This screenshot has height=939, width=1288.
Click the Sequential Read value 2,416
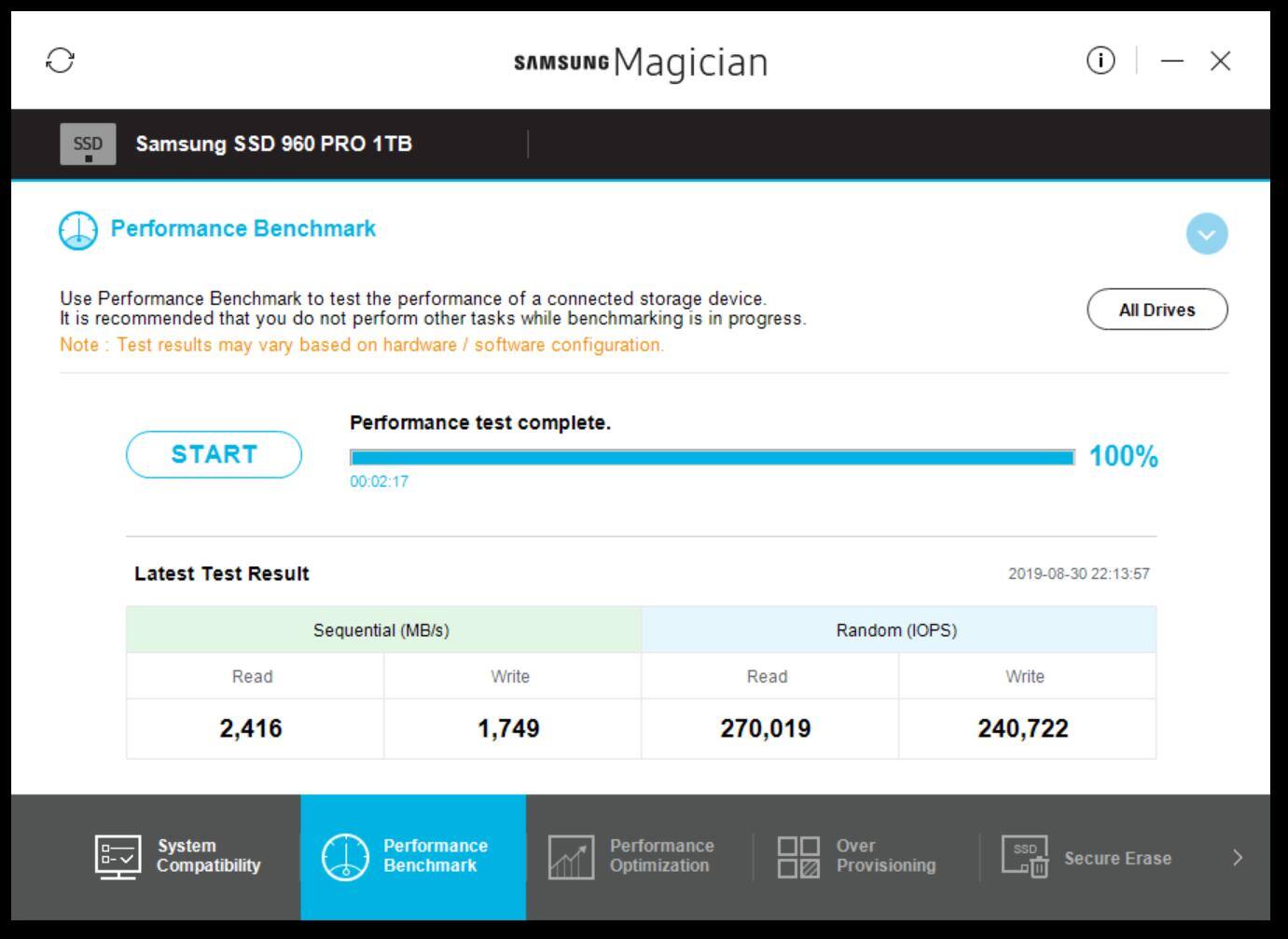(251, 728)
